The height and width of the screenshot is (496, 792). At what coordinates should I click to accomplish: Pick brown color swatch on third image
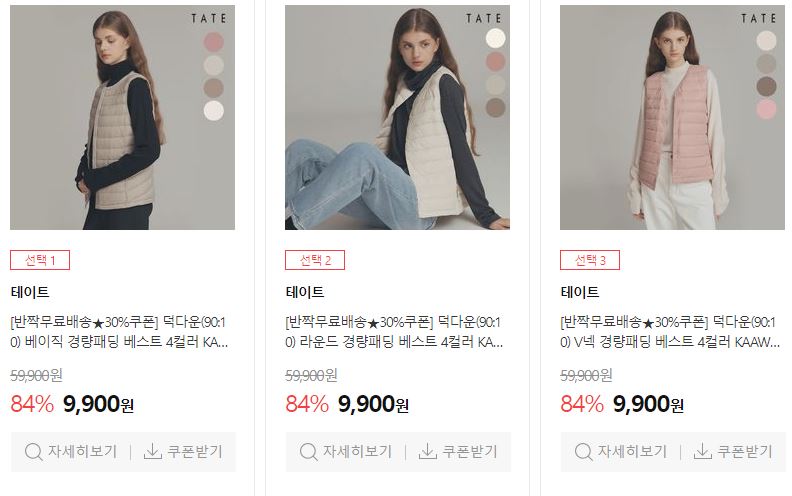pos(766,86)
